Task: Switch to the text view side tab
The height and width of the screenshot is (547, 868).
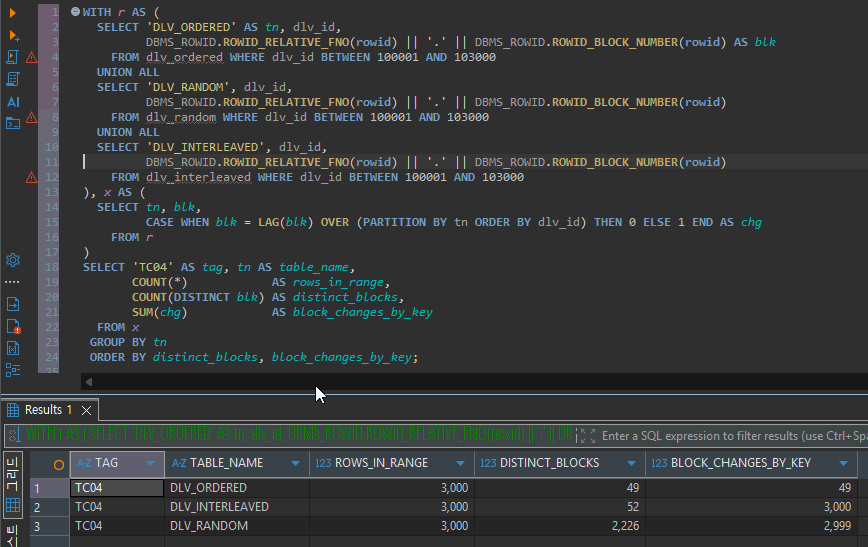Action: click(x=12, y=535)
